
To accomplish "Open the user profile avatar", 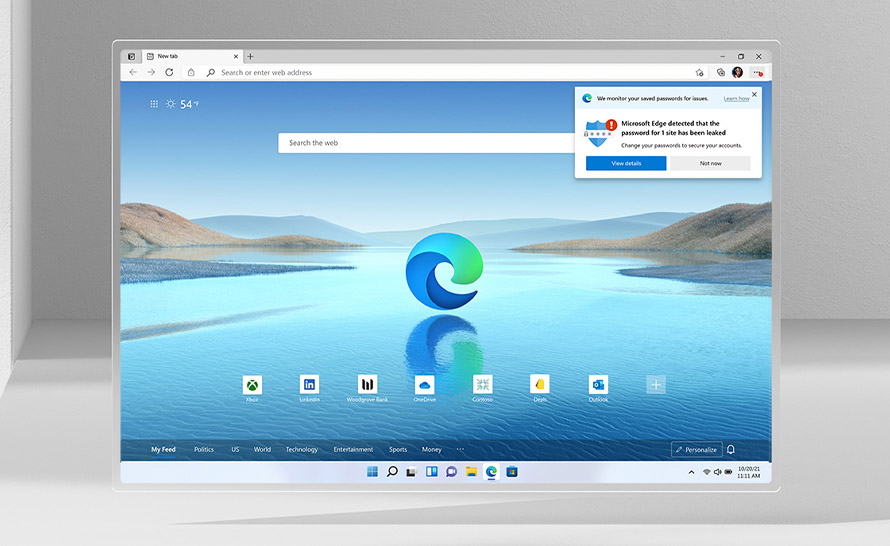I will (x=737, y=72).
